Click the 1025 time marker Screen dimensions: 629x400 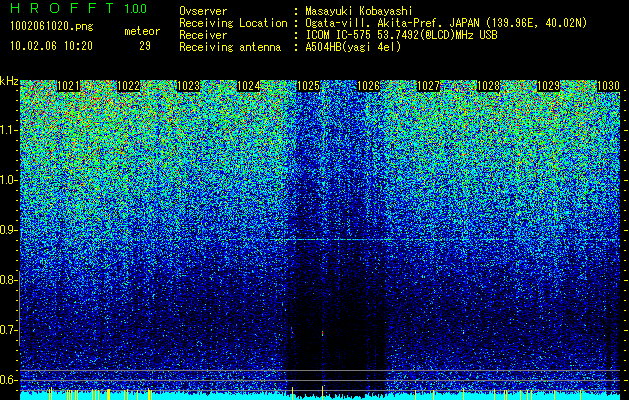click(x=308, y=86)
